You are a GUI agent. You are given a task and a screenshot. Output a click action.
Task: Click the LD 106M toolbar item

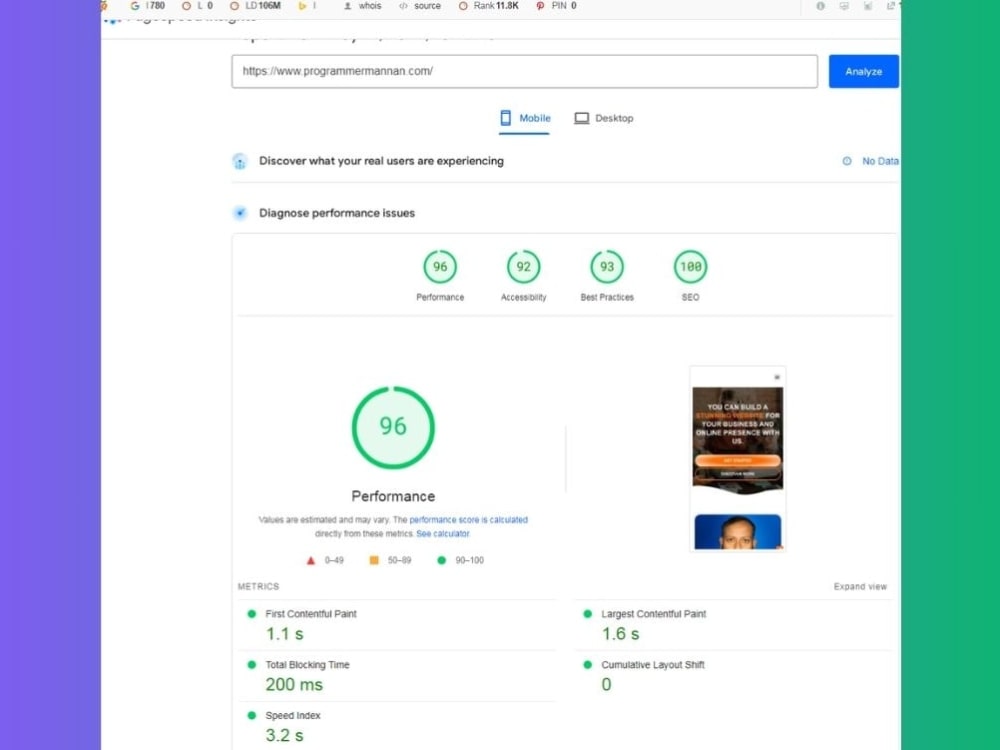click(255, 6)
